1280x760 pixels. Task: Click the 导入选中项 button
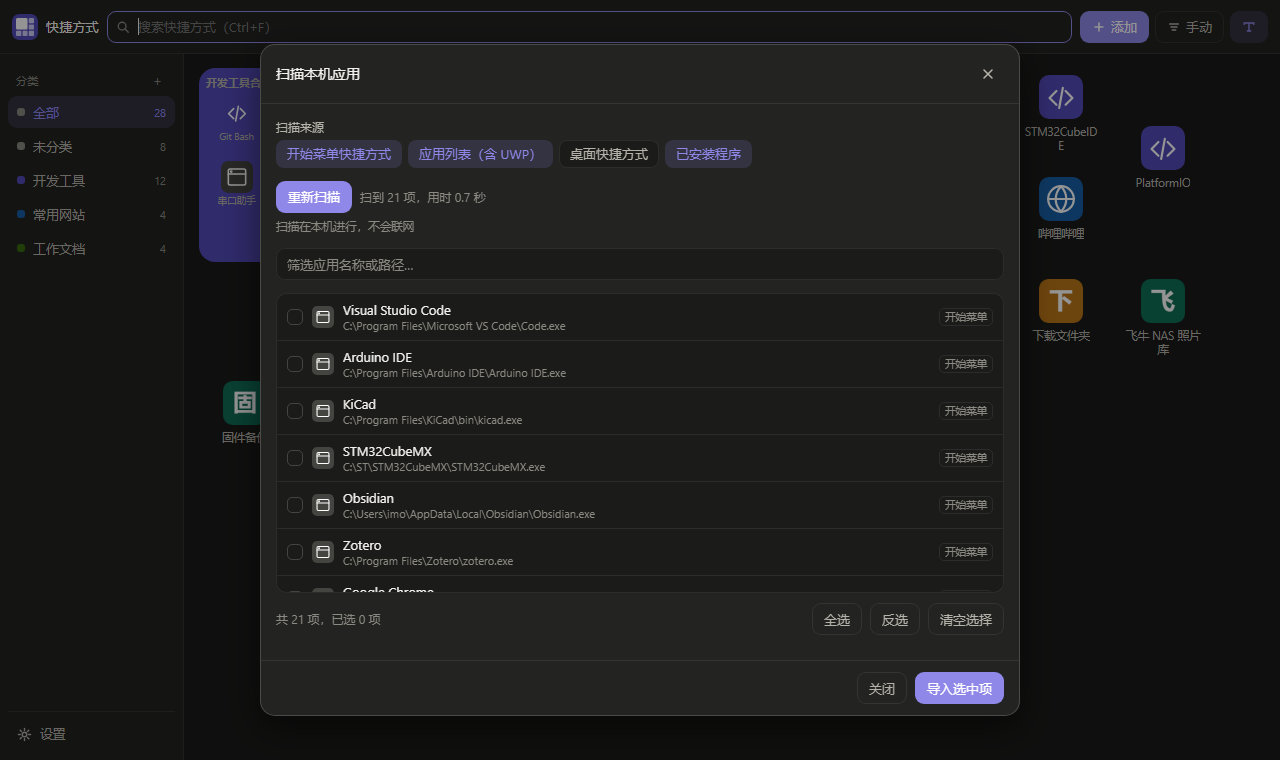click(x=959, y=688)
